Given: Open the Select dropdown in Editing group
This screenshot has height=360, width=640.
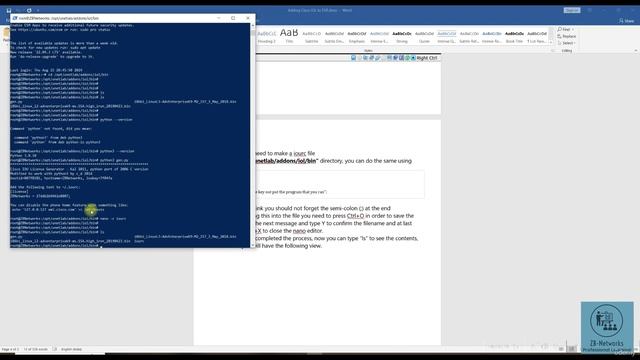Looking at the screenshot, I should click(566, 43).
